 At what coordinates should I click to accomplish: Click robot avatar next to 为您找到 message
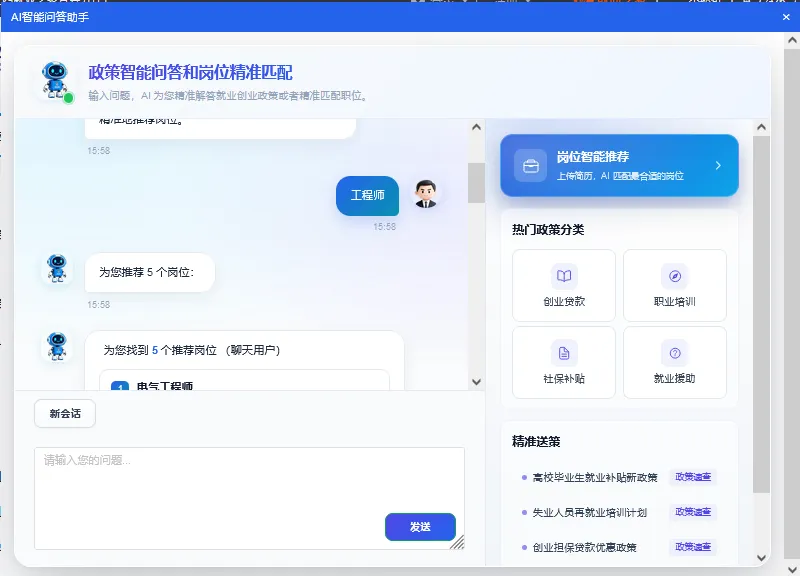tap(57, 346)
